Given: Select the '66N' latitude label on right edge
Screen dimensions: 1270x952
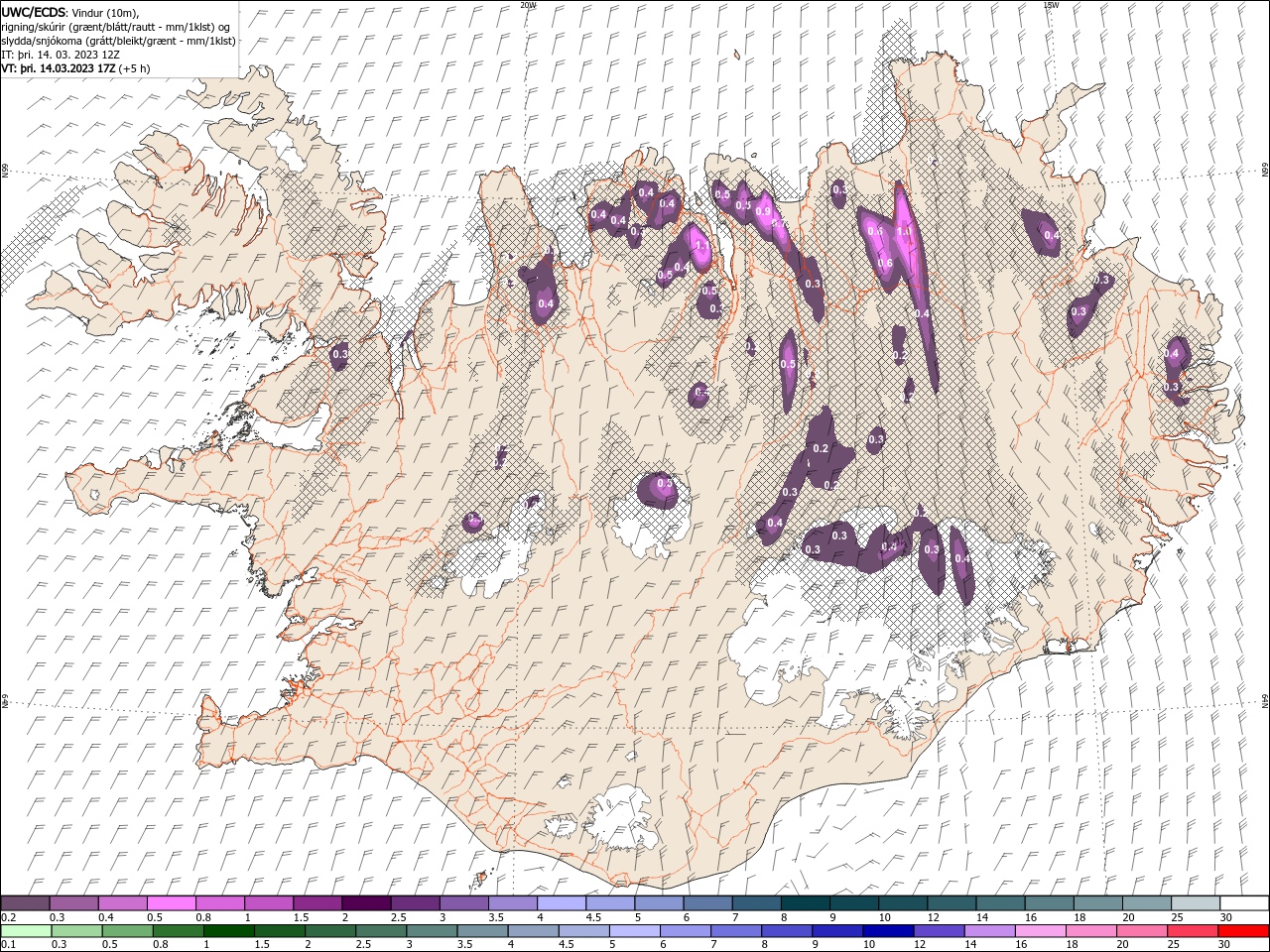Looking at the screenshot, I should (1265, 172).
